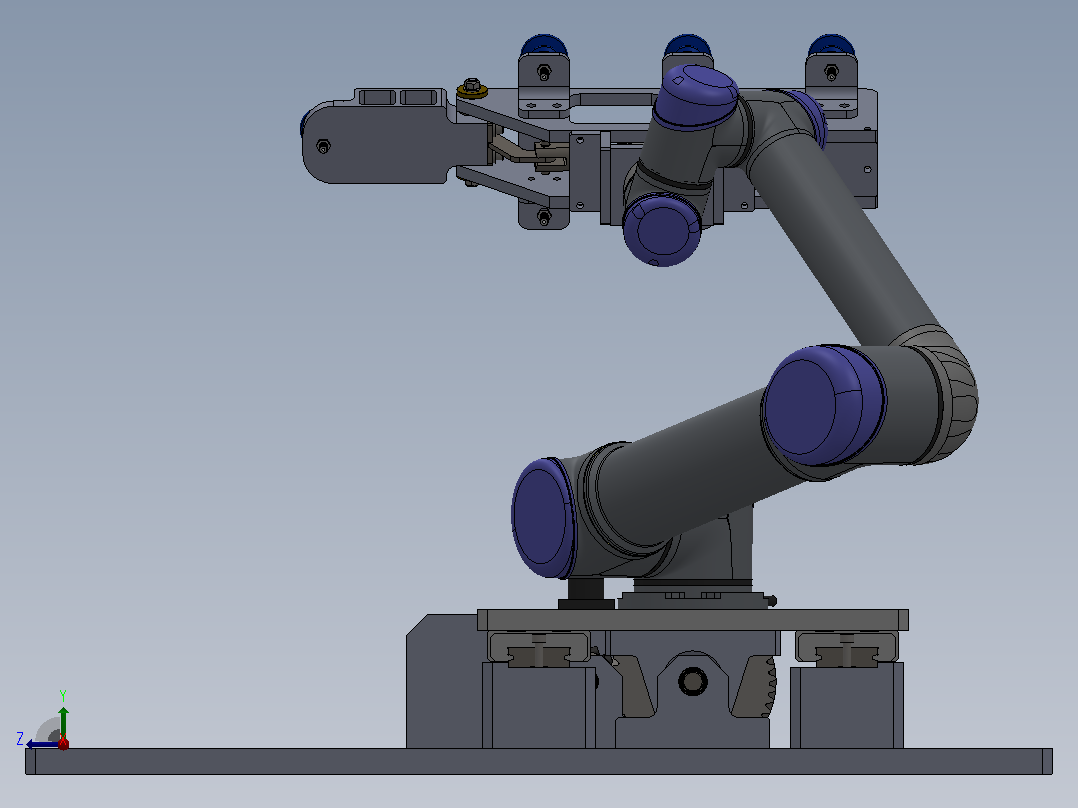Select the red origin point of the triad

(x=63, y=743)
